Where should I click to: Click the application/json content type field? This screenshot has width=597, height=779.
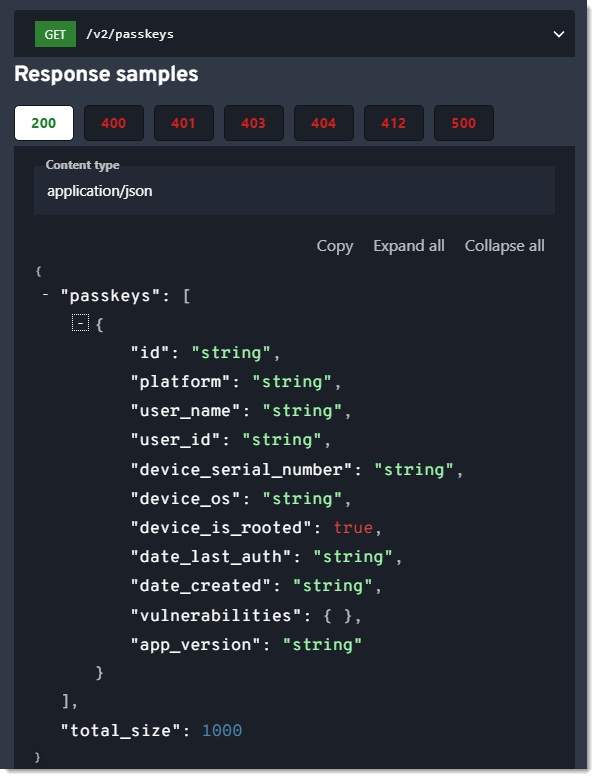coord(295,191)
